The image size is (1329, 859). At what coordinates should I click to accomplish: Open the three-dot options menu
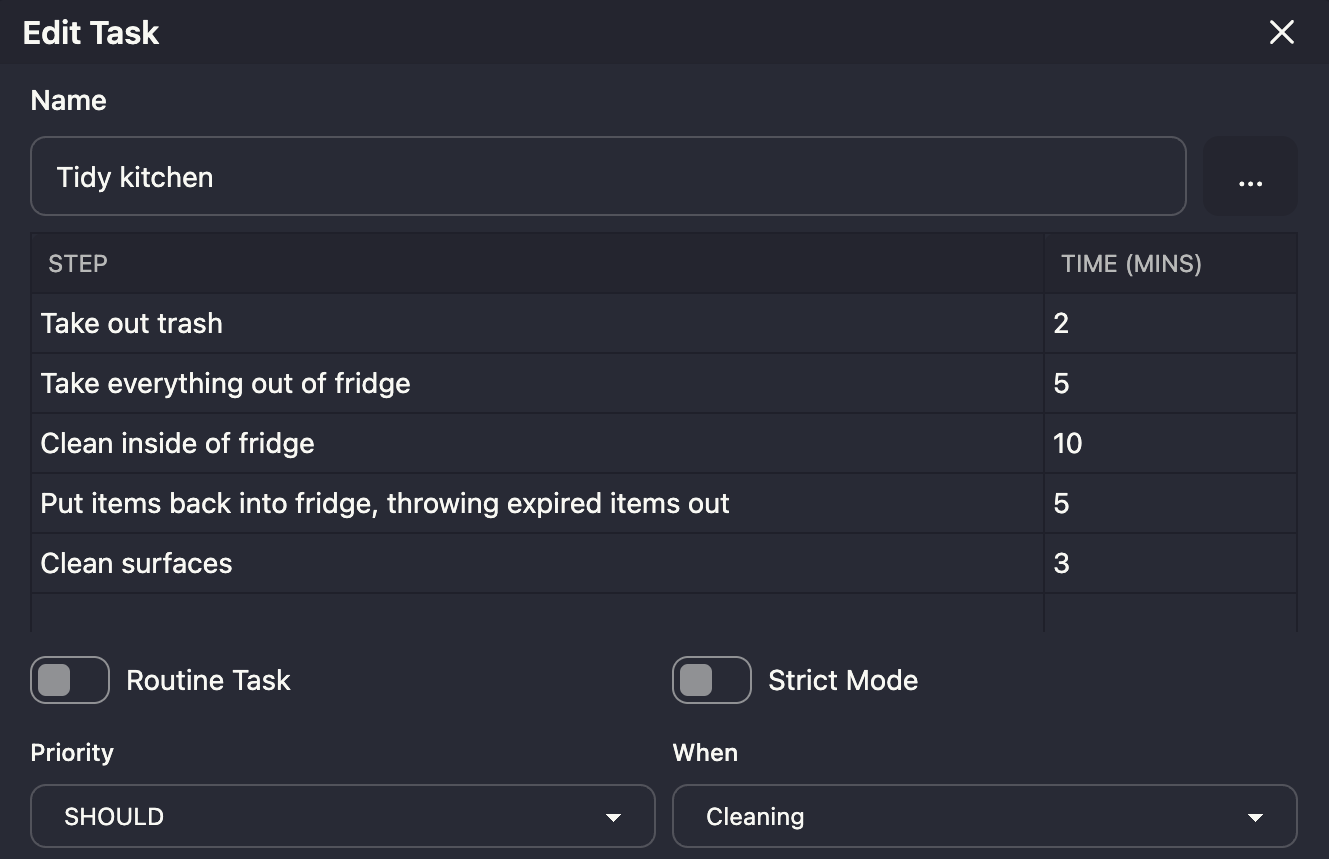point(1250,177)
